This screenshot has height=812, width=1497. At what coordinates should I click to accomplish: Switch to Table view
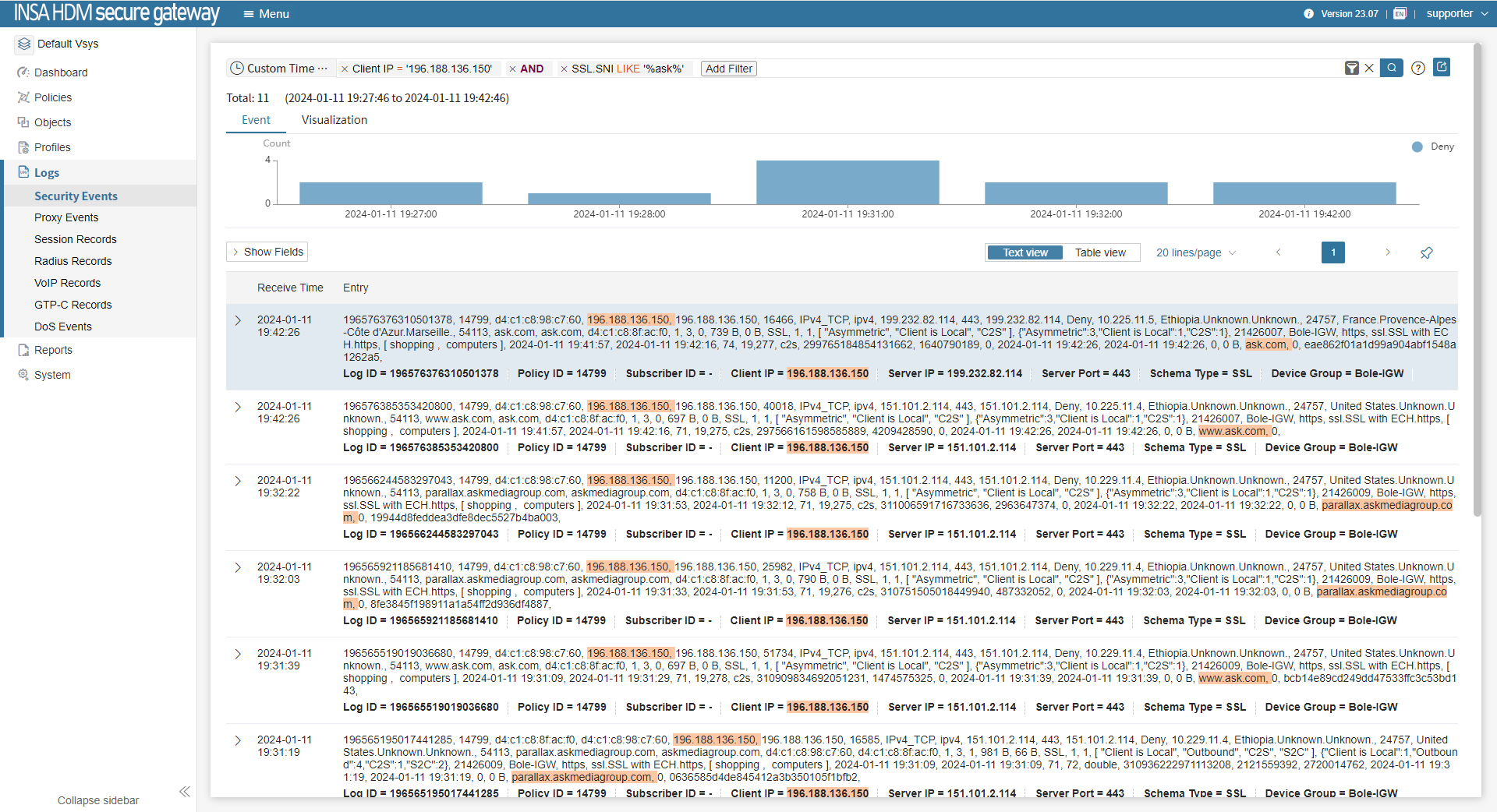coord(1100,252)
